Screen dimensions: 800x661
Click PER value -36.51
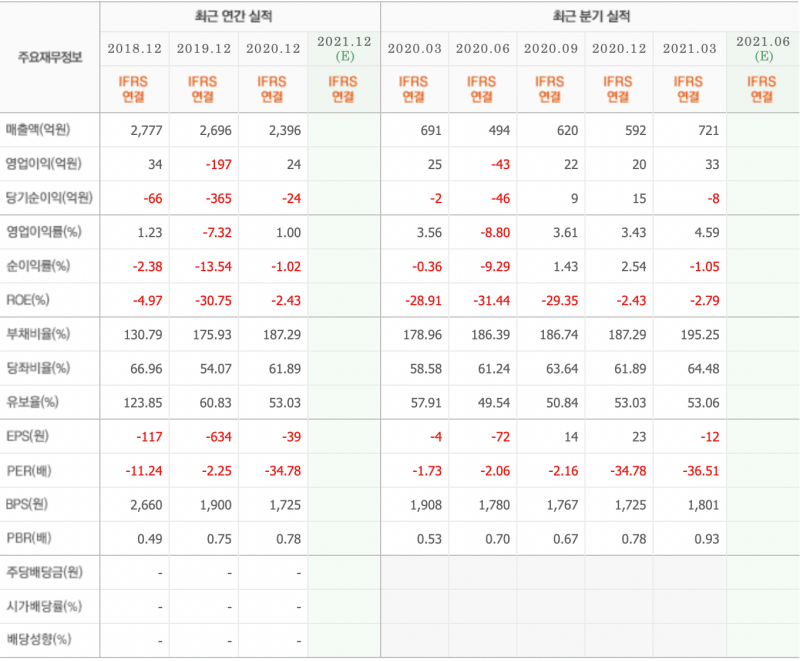701,471
